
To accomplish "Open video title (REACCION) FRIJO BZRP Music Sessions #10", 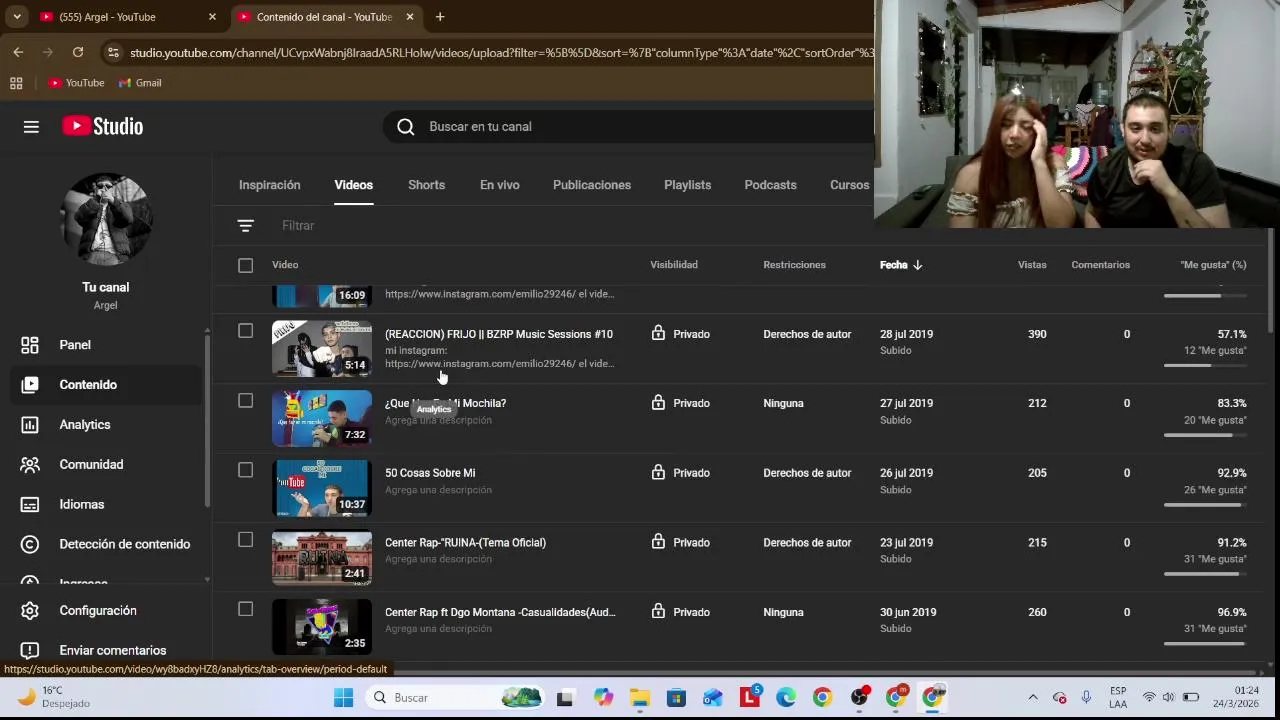I will click(x=499, y=334).
